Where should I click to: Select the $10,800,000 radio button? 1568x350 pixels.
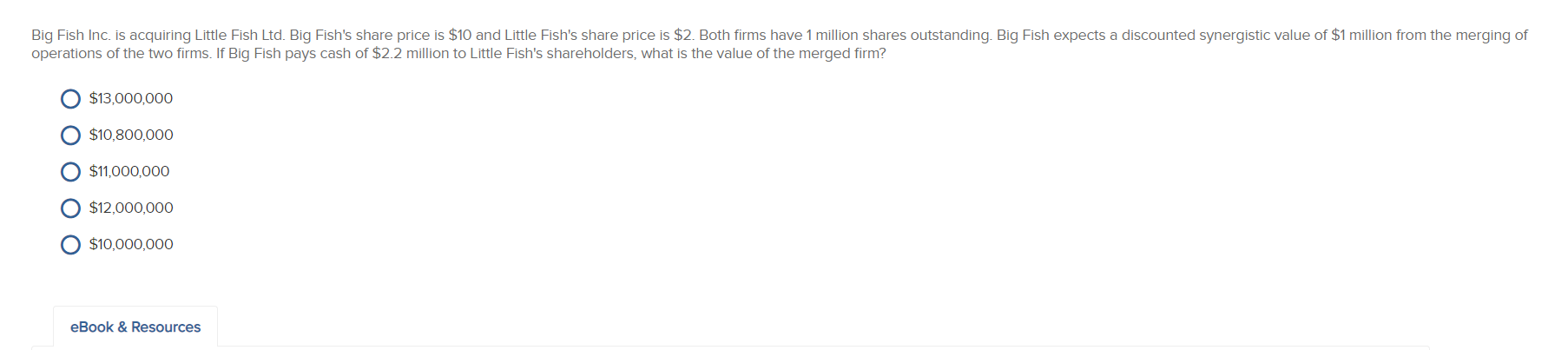pyautogui.click(x=70, y=135)
